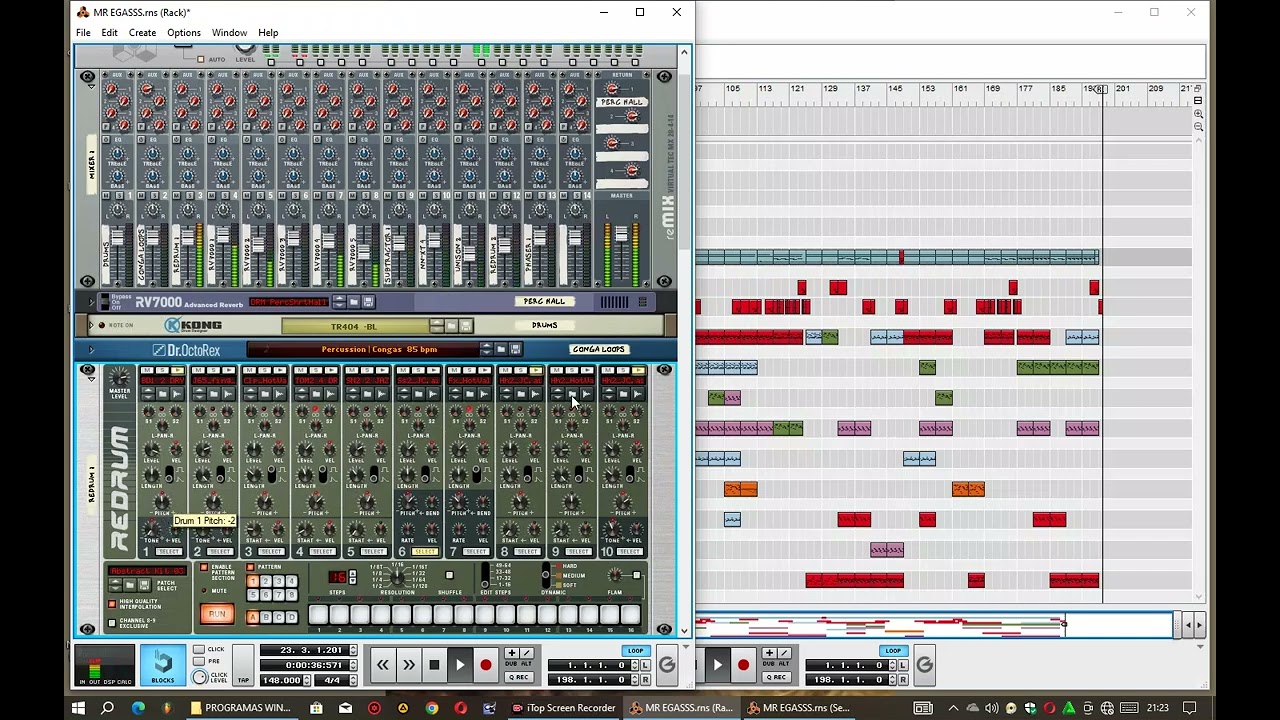Open the Help menu
This screenshot has width=1280, height=720.
click(x=268, y=33)
